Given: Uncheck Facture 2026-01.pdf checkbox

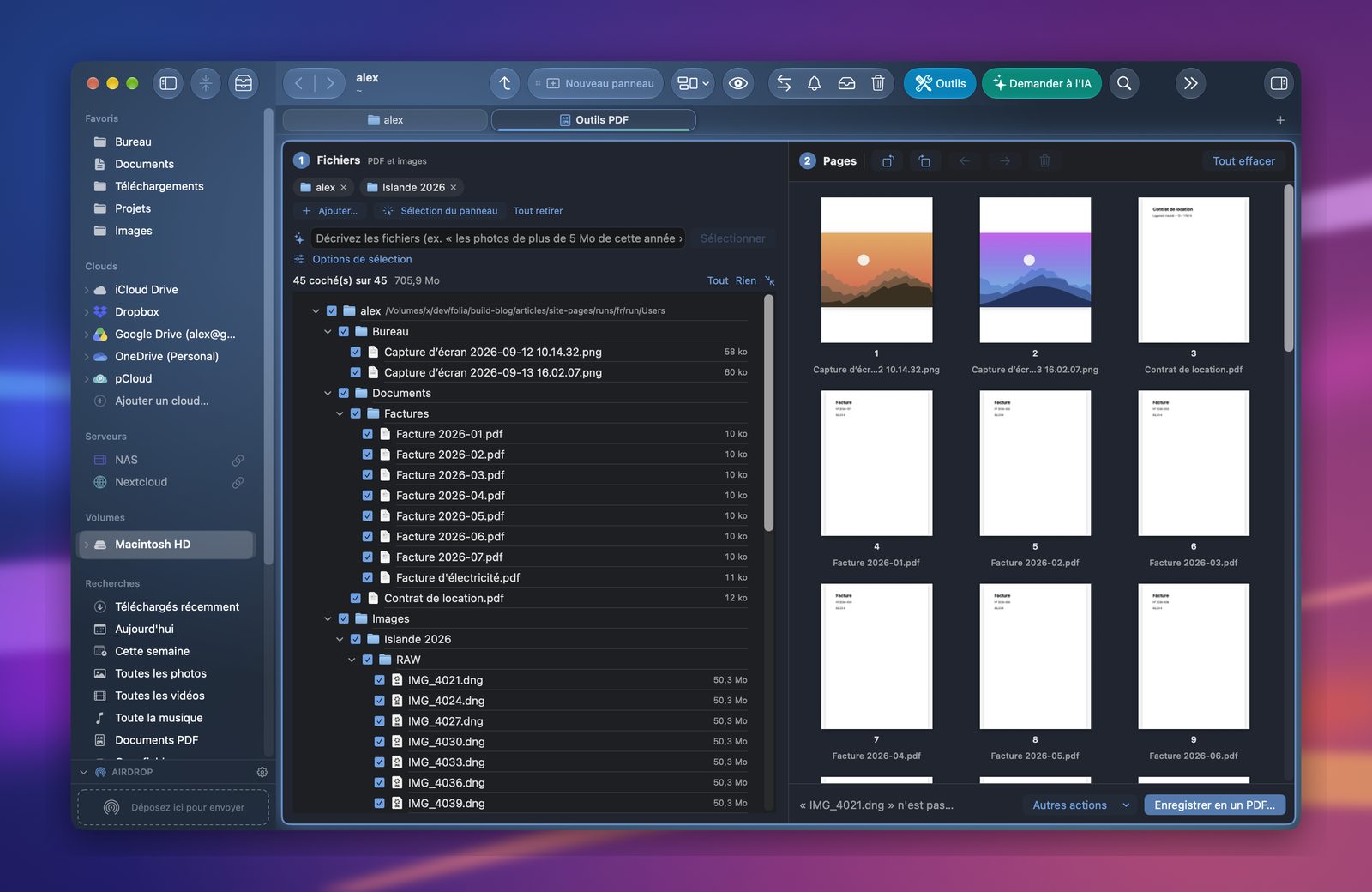Looking at the screenshot, I should [x=368, y=434].
